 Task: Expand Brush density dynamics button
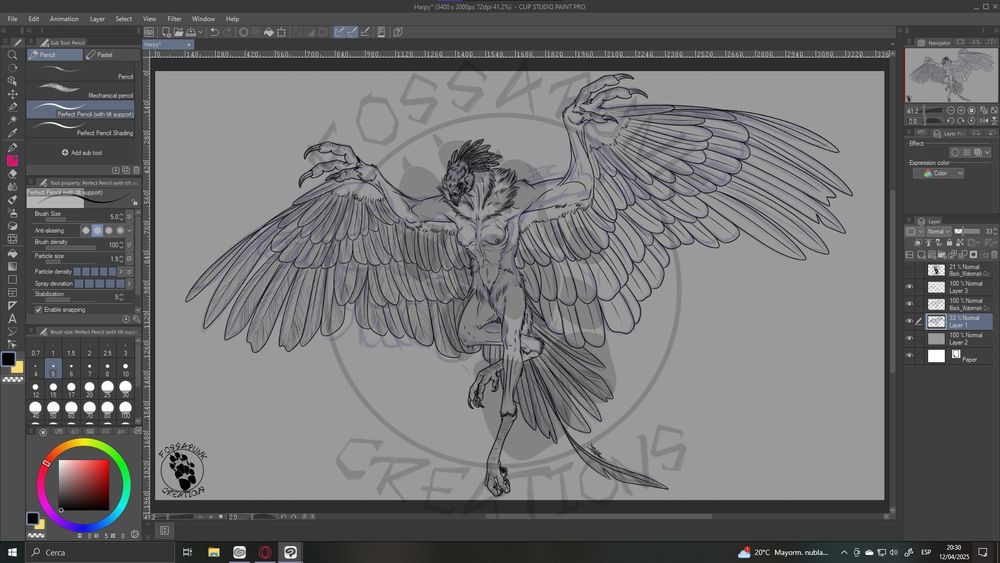pyautogui.click(x=129, y=245)
